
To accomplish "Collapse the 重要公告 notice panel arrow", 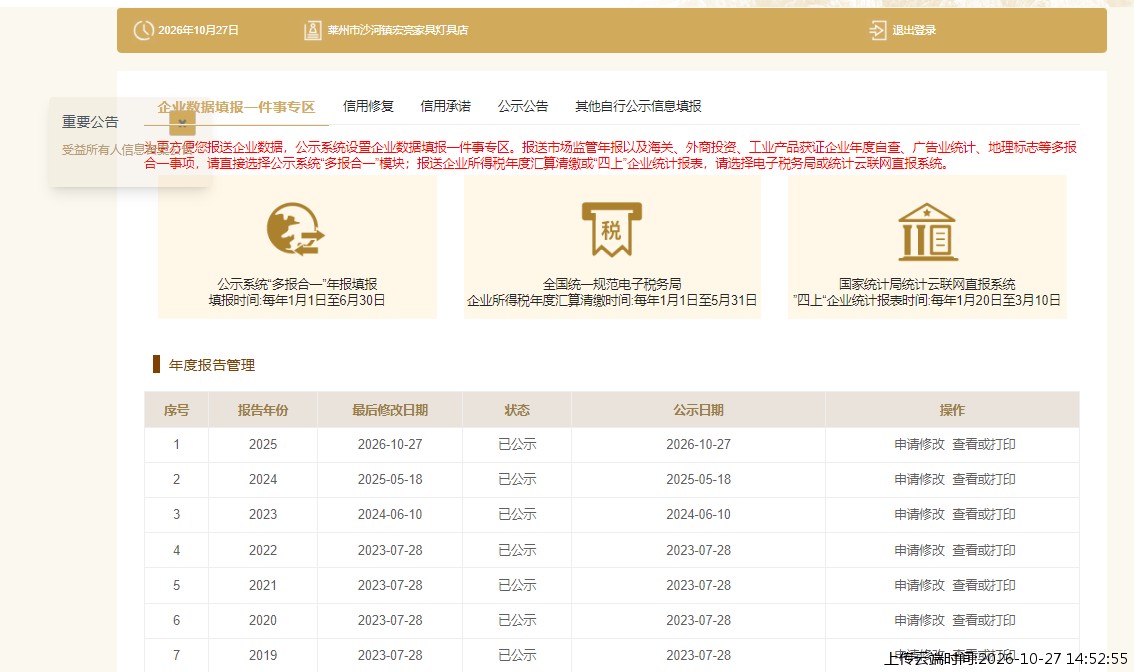I will point(182,122).
